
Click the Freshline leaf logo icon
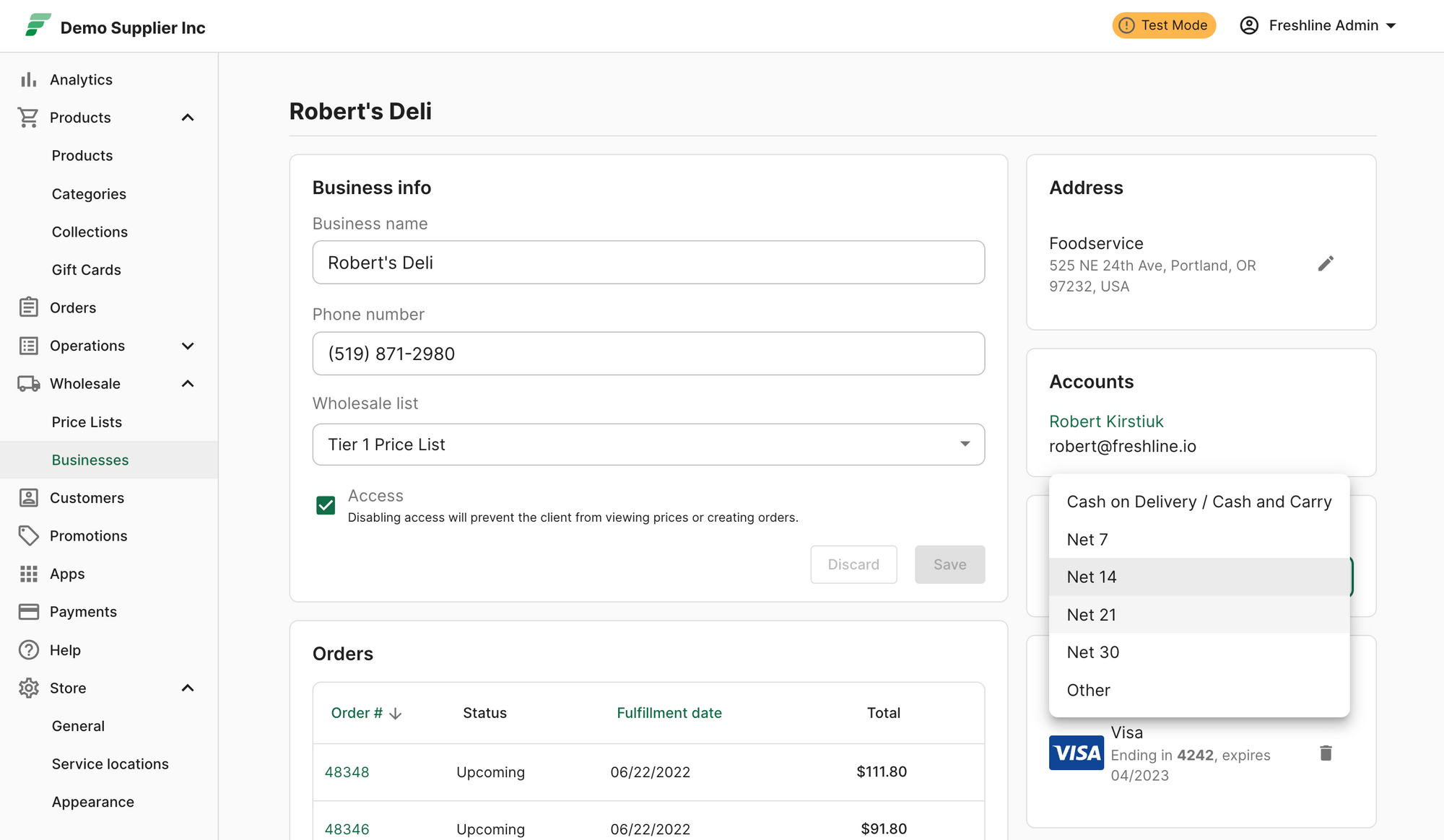[x=38, y=25]
